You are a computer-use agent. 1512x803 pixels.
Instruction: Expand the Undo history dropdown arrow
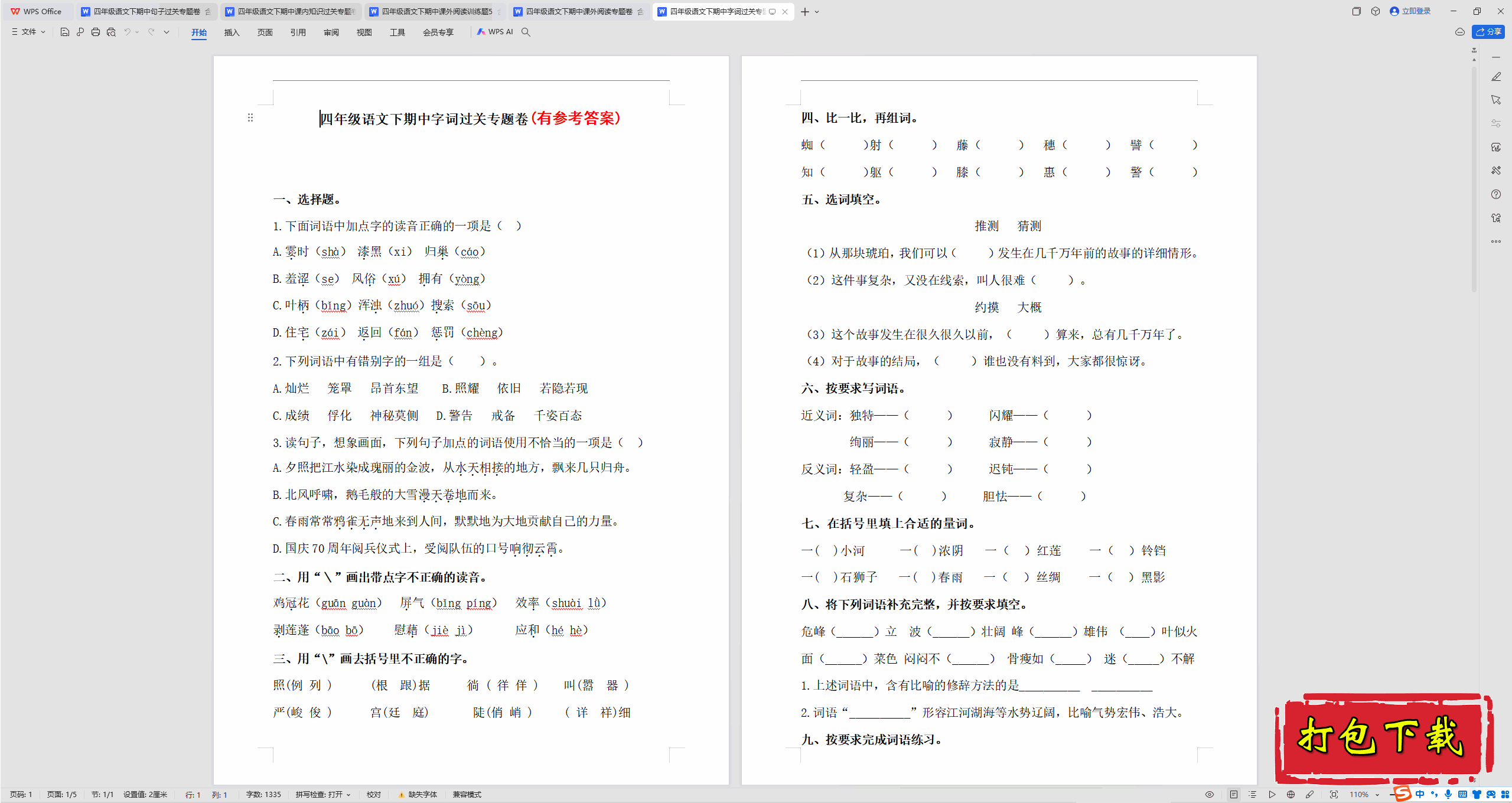pyautogui.click(x=137, y=32)
